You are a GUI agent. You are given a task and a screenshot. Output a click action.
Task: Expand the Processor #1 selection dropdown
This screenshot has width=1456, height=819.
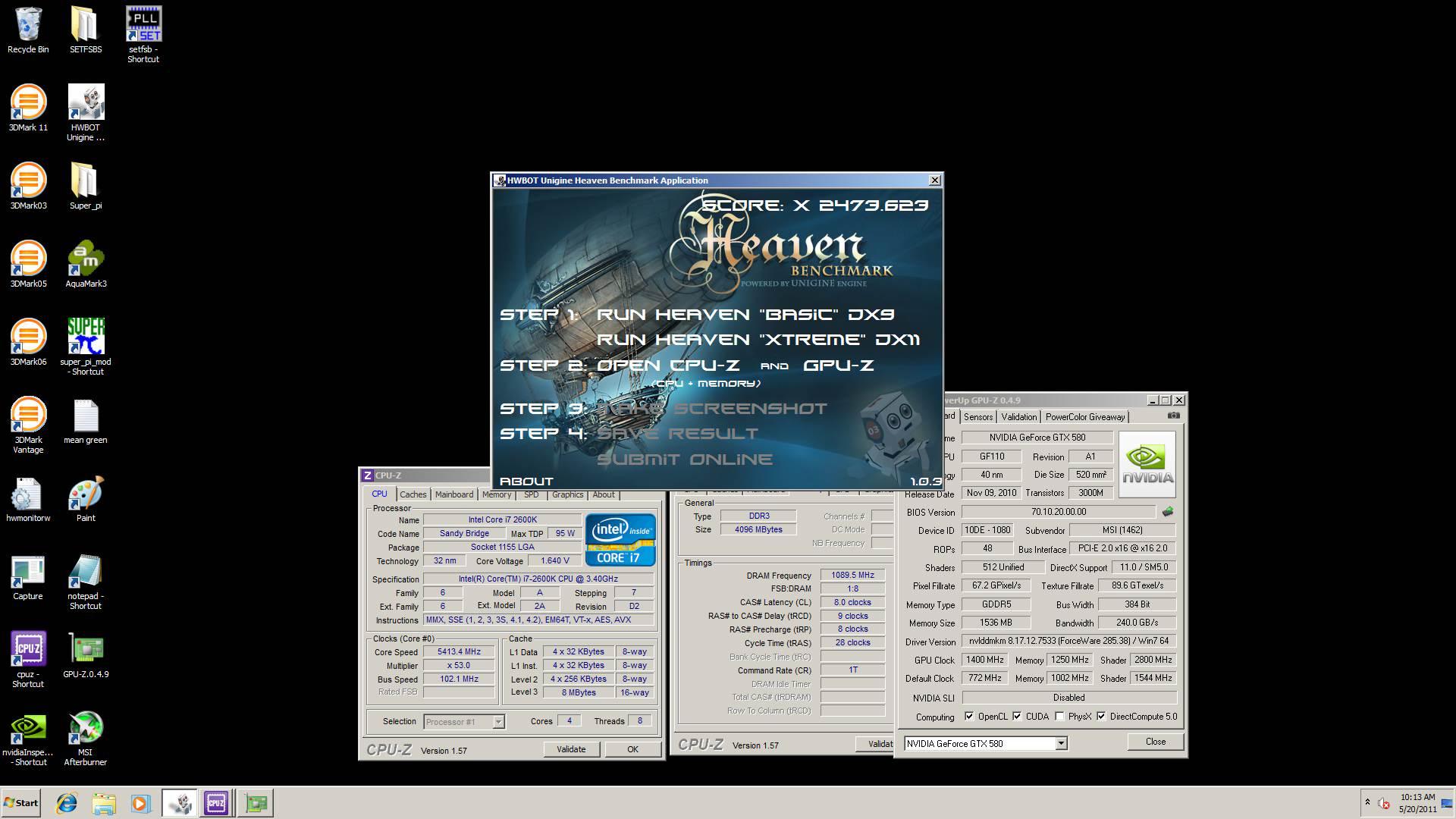(x=498, y=722)
